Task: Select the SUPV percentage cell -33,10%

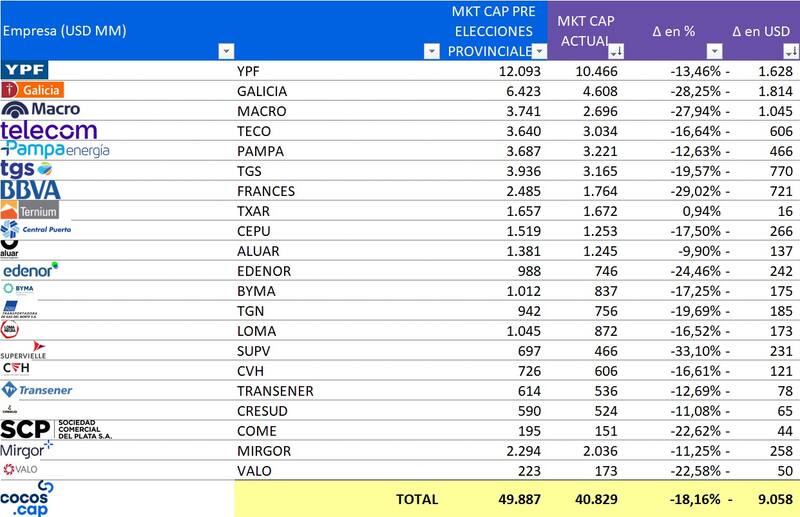Action: tap(692, 351)
